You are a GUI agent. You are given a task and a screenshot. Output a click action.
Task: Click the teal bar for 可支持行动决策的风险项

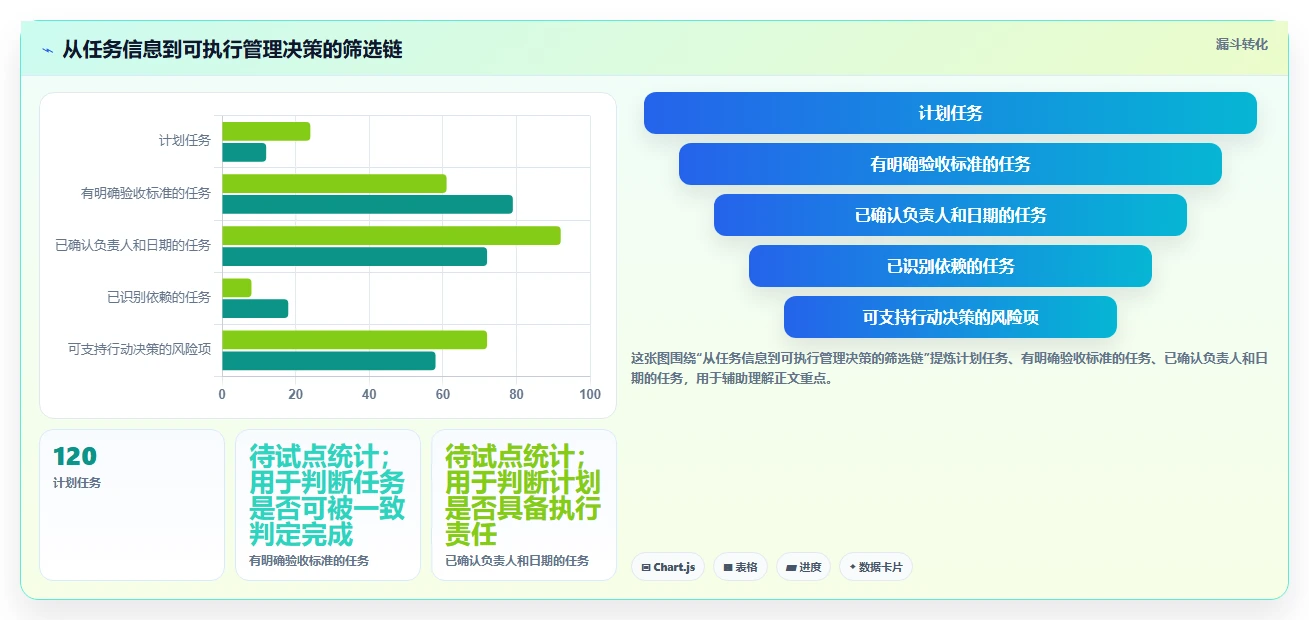click(329, 361)
